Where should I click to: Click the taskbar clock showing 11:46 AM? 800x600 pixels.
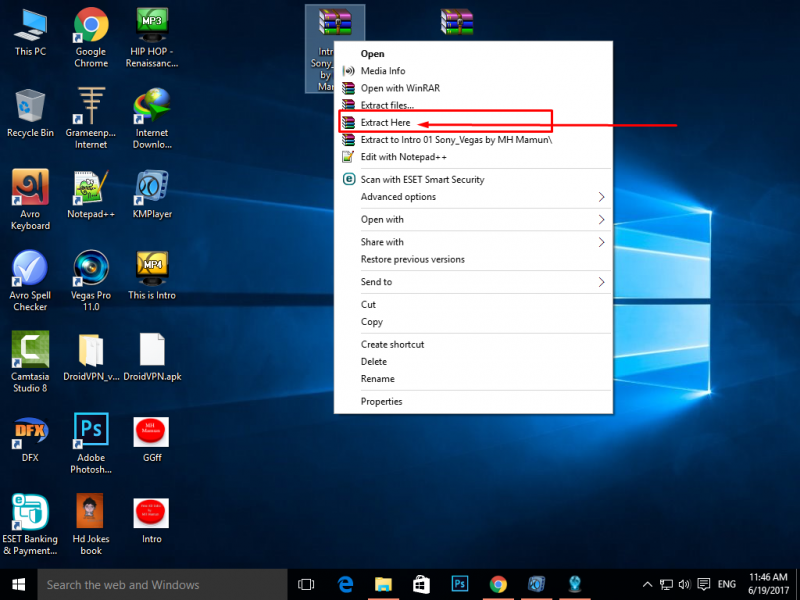tap(765, 584)
